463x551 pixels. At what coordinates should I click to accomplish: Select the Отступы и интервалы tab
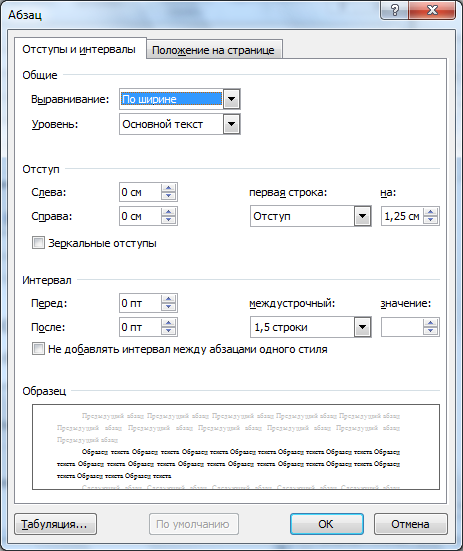pyautogui.click(x=79, y=49)
